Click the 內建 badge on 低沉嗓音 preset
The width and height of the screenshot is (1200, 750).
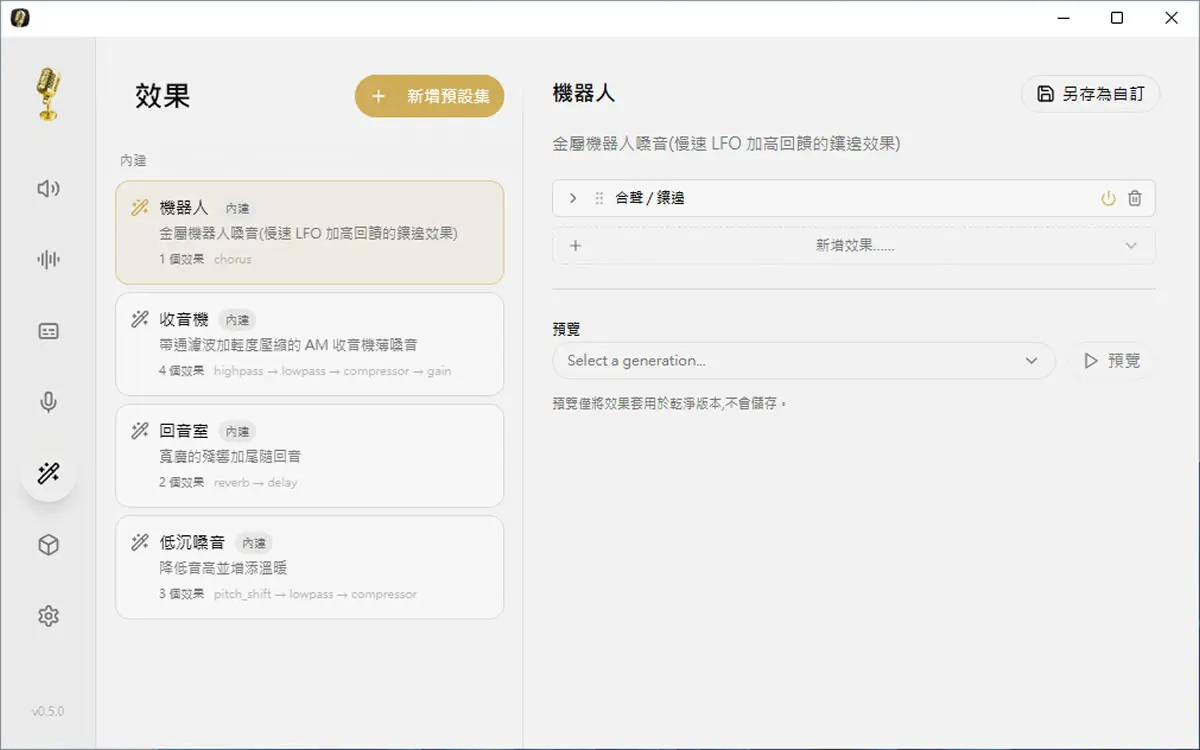click(254, 543)
